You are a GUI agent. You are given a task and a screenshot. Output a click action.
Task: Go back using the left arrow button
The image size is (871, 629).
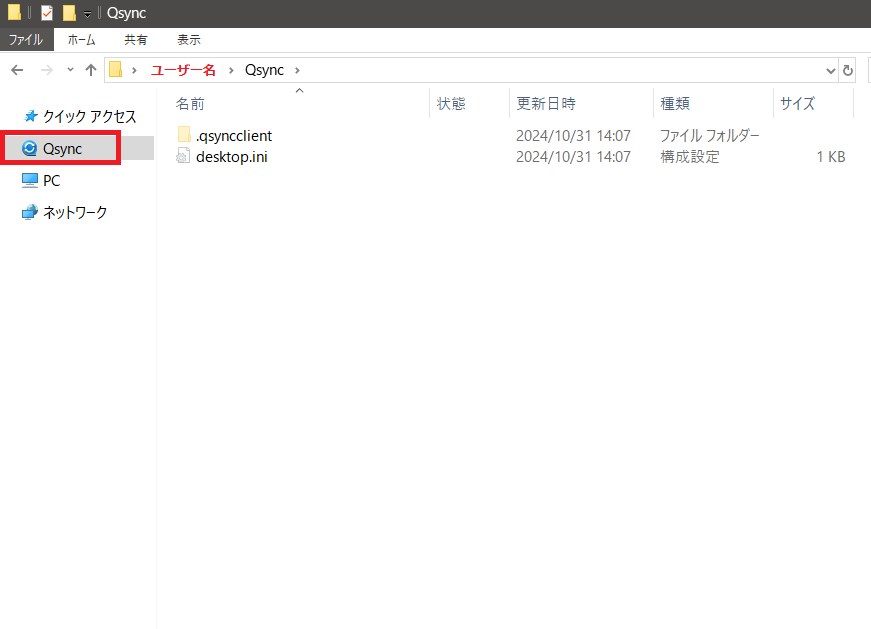[x=17, y=70]
